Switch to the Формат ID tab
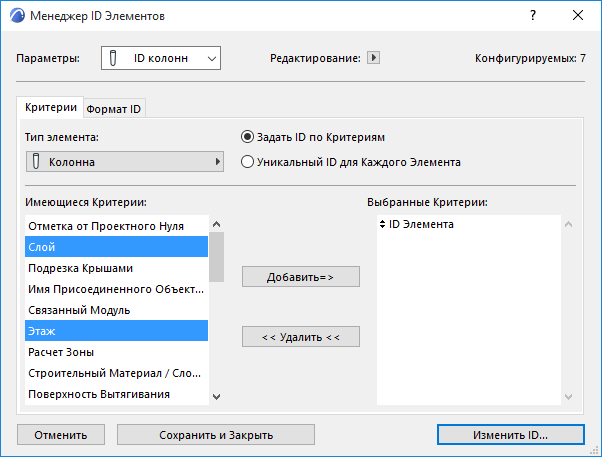Viewport: 602px width, 457px height. (113, 108)
